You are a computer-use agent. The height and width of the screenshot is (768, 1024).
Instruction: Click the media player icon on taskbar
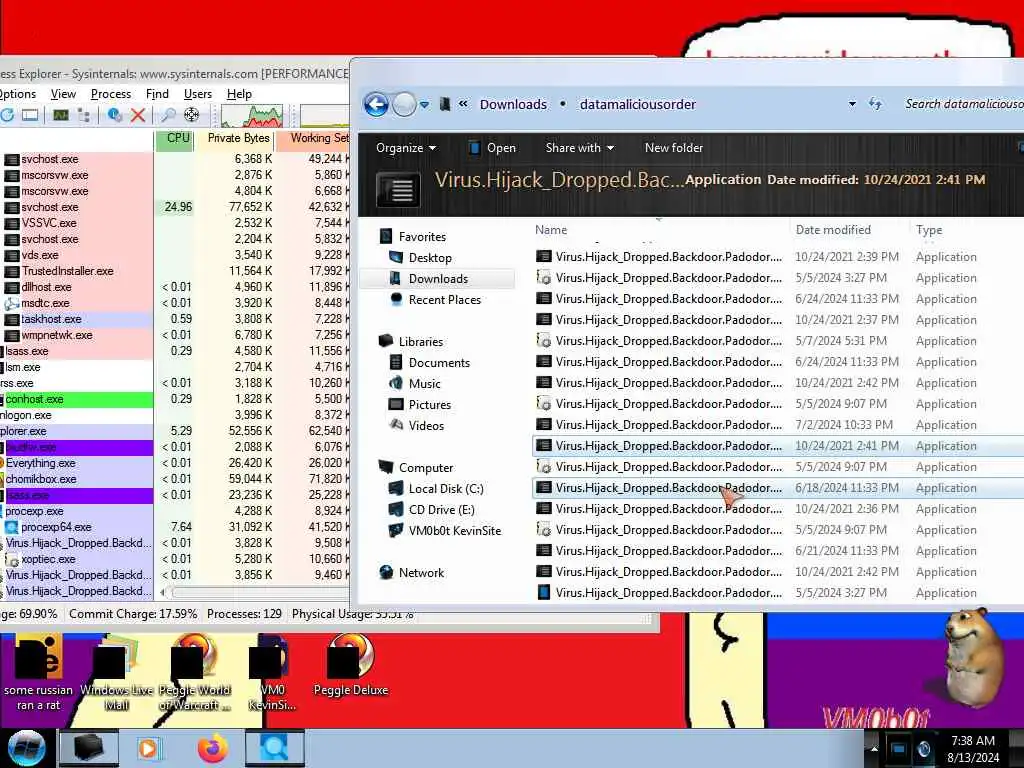tap(148, 748)
